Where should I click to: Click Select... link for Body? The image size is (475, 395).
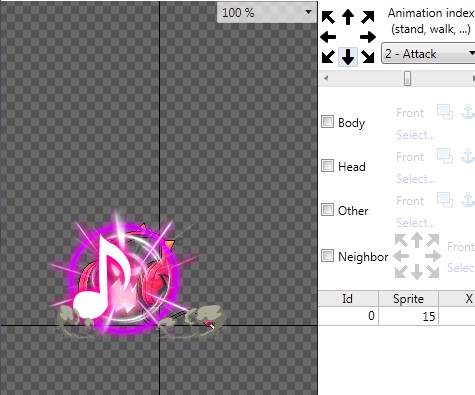coord(416,135)
